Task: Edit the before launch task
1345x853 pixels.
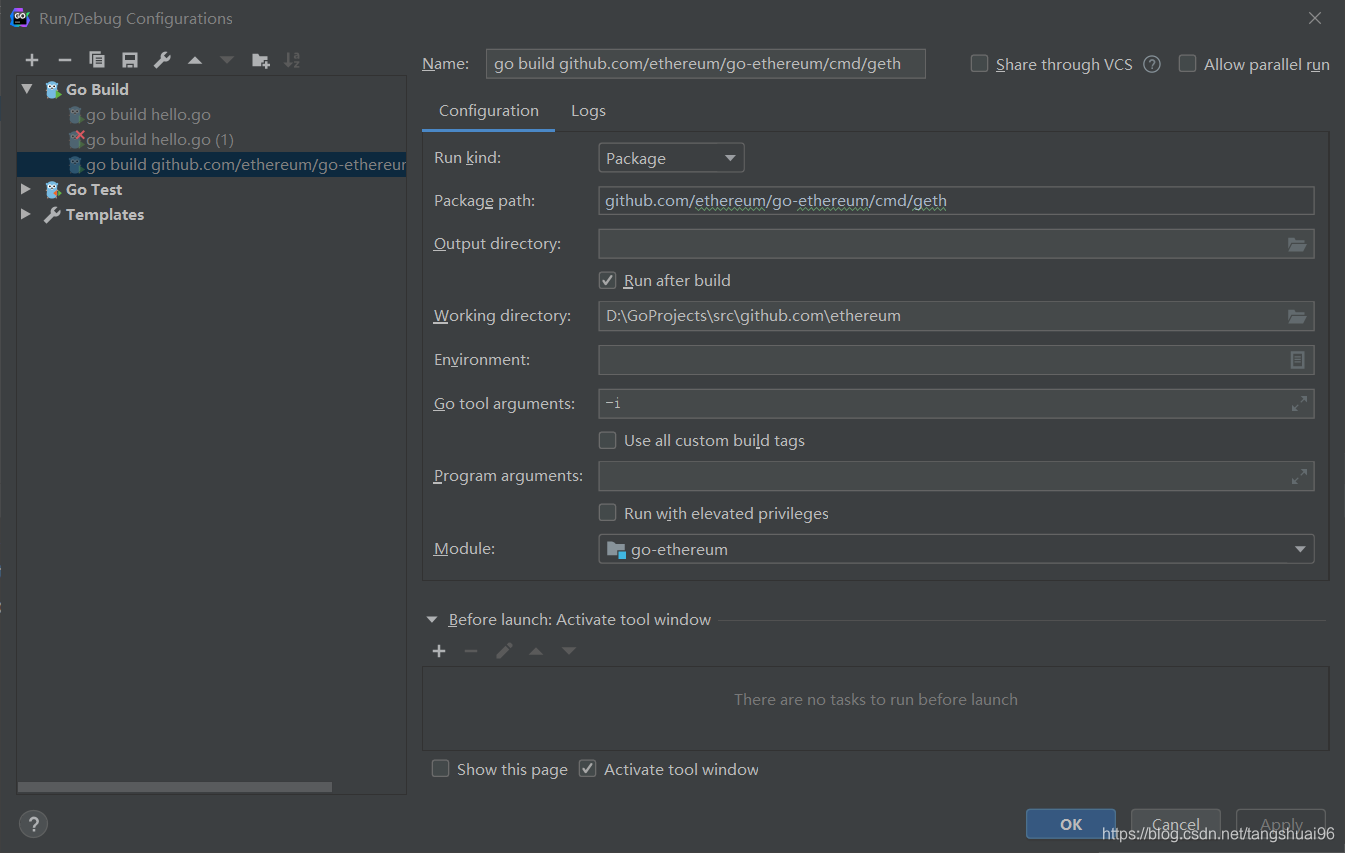Action: coord(504,651)
